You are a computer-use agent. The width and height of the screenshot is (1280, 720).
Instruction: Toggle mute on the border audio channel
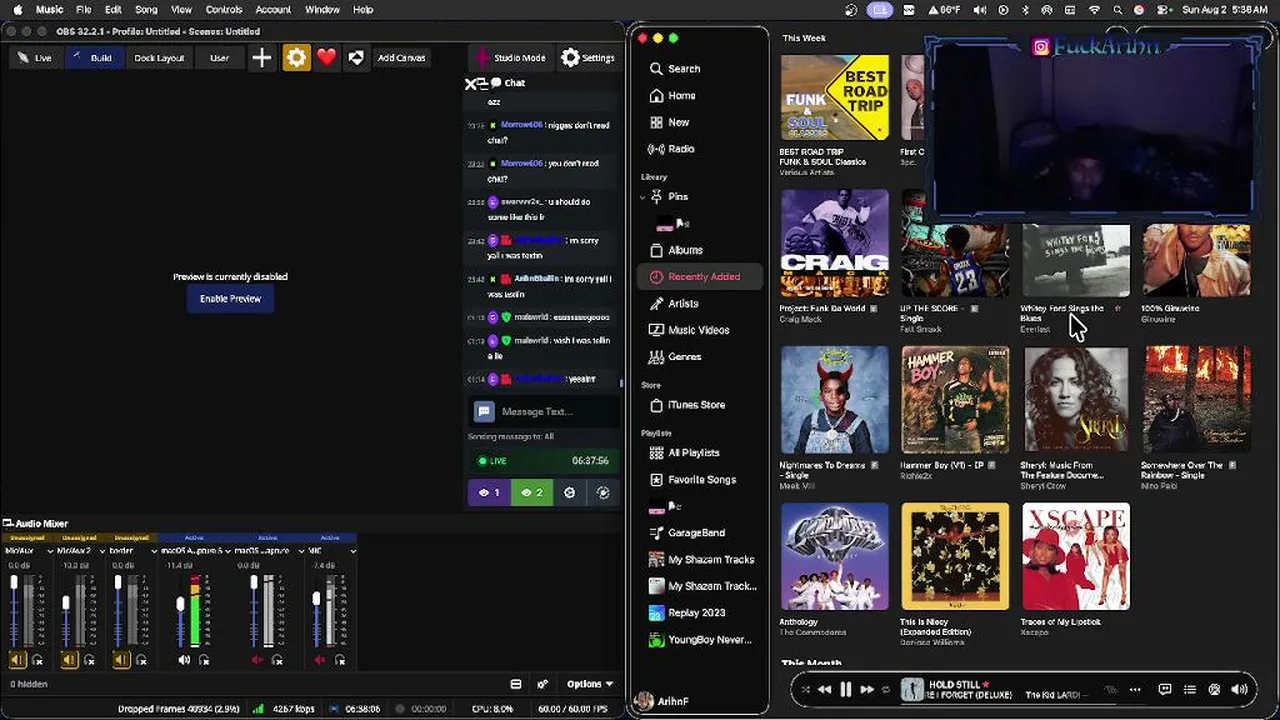(121, 660)
